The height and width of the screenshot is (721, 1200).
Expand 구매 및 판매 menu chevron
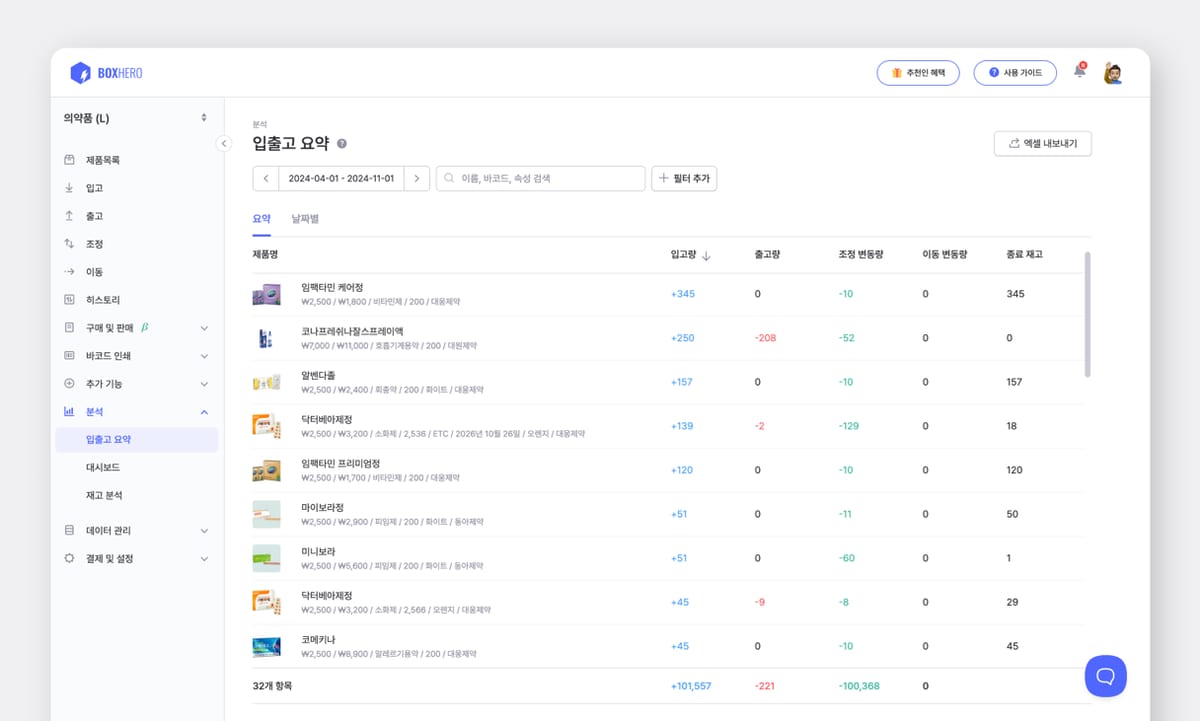point(204,328)
